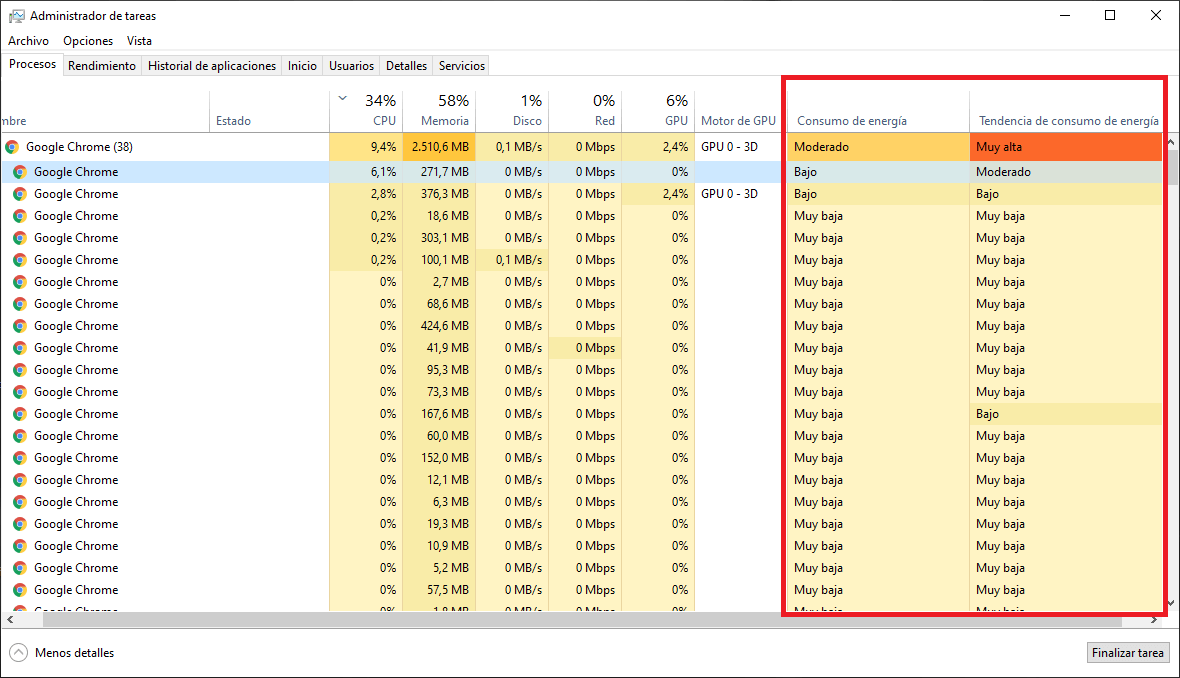
Task: Sort by the Memoria column header
Action: [x=440, y=111]
